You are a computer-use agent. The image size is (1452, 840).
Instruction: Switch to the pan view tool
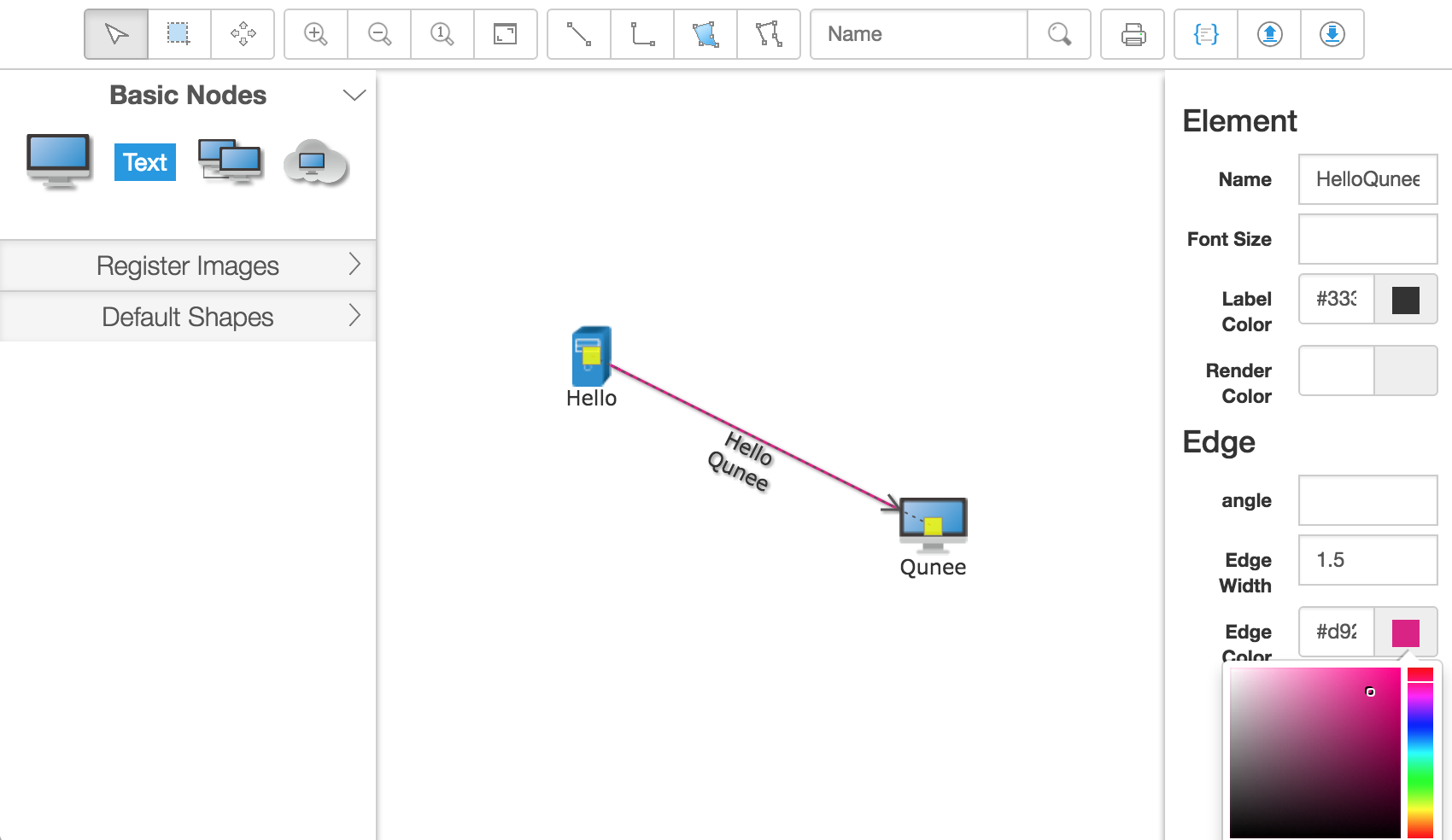click(x=243, y=34)
